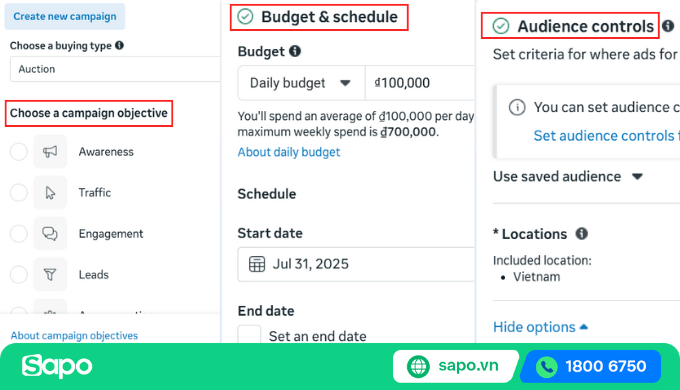The height and width of the screenshot is (390, 680).
Task: Click green checkmark beside Audience controls
Action: point(501,26)
